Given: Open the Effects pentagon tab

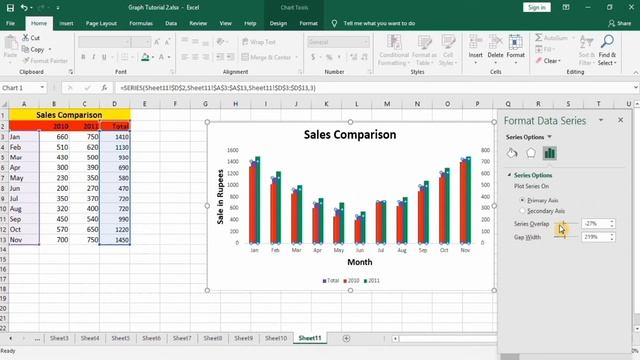Looking at the screenshot, I should [531, 153].
